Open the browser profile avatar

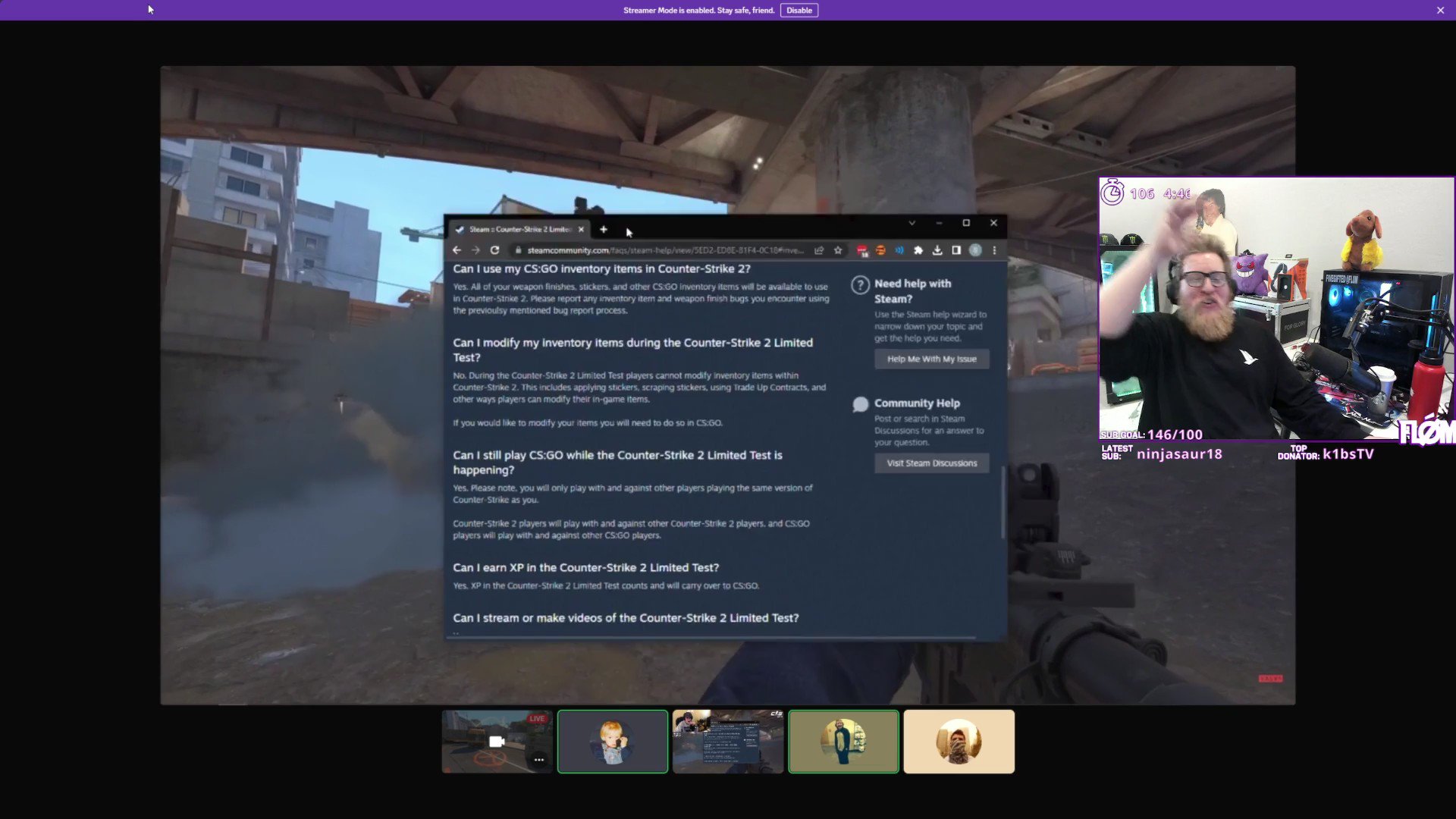[x=975, y=250]
